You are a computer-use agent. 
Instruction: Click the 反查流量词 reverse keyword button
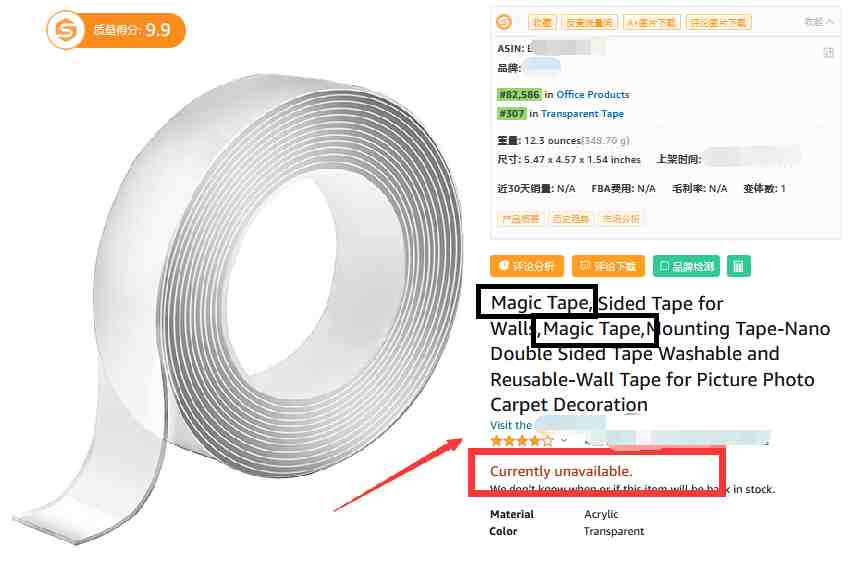tap(589, 22)
